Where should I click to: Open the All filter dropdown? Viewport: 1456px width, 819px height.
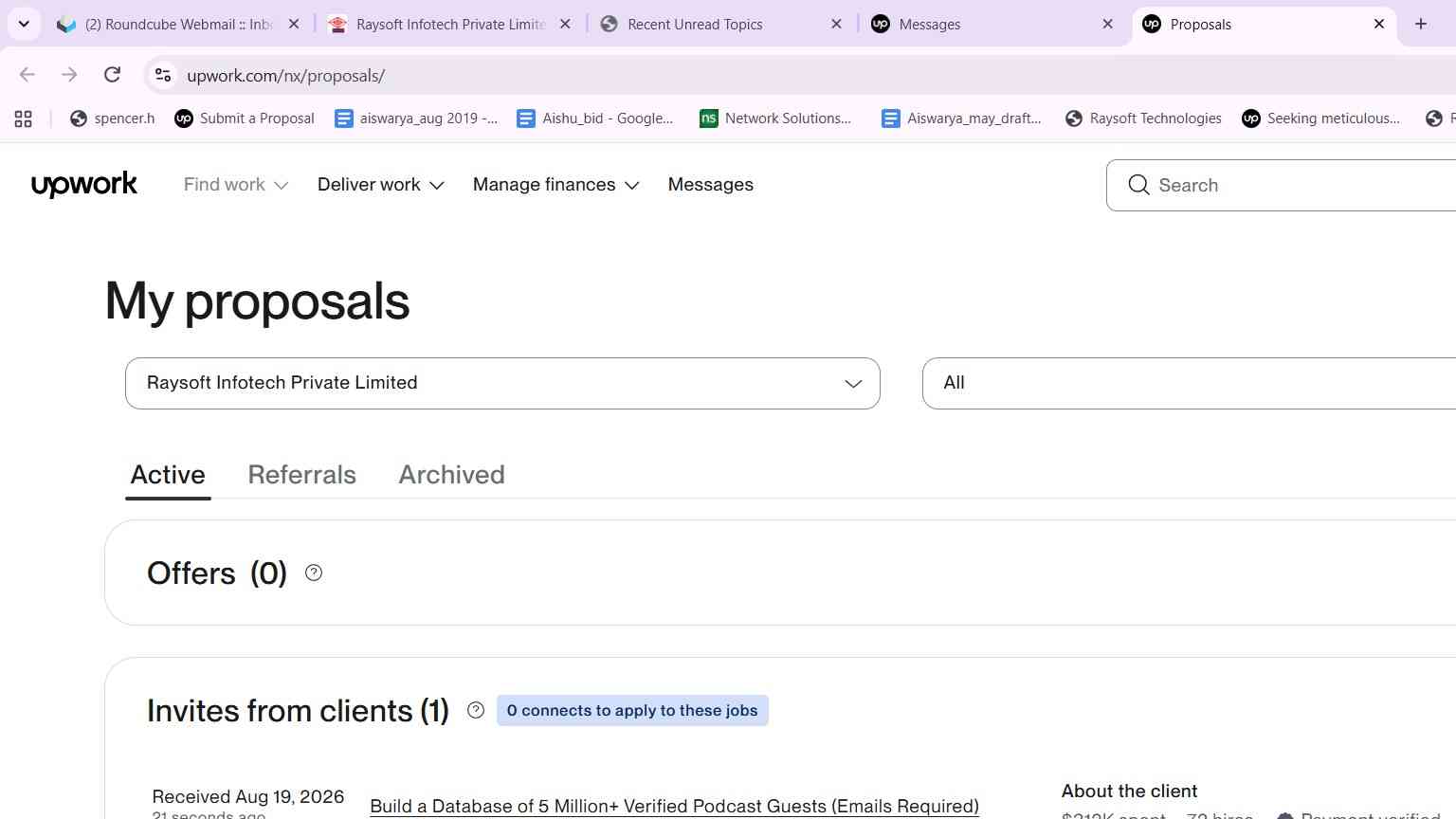1189,383
